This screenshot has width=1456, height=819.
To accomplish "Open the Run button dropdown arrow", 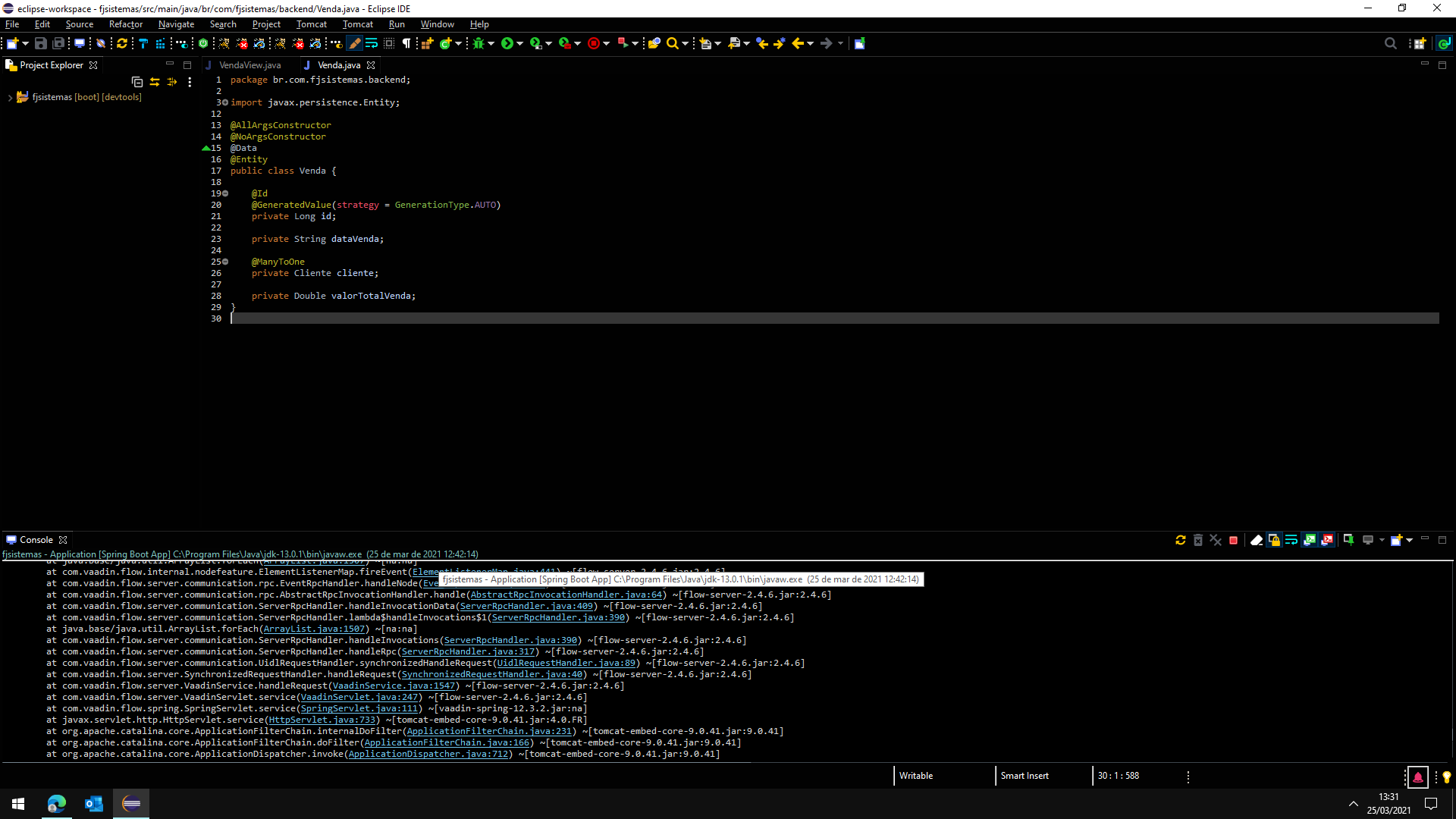I will [x=520, y=43].
